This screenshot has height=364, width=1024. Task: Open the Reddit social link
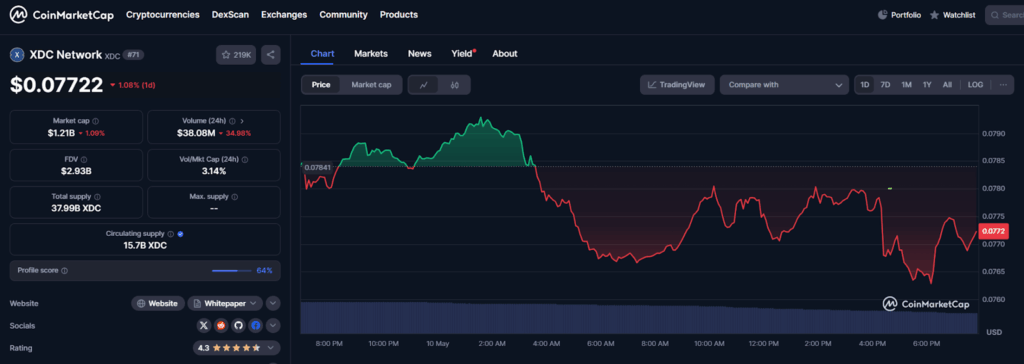[x=221, y=325]
